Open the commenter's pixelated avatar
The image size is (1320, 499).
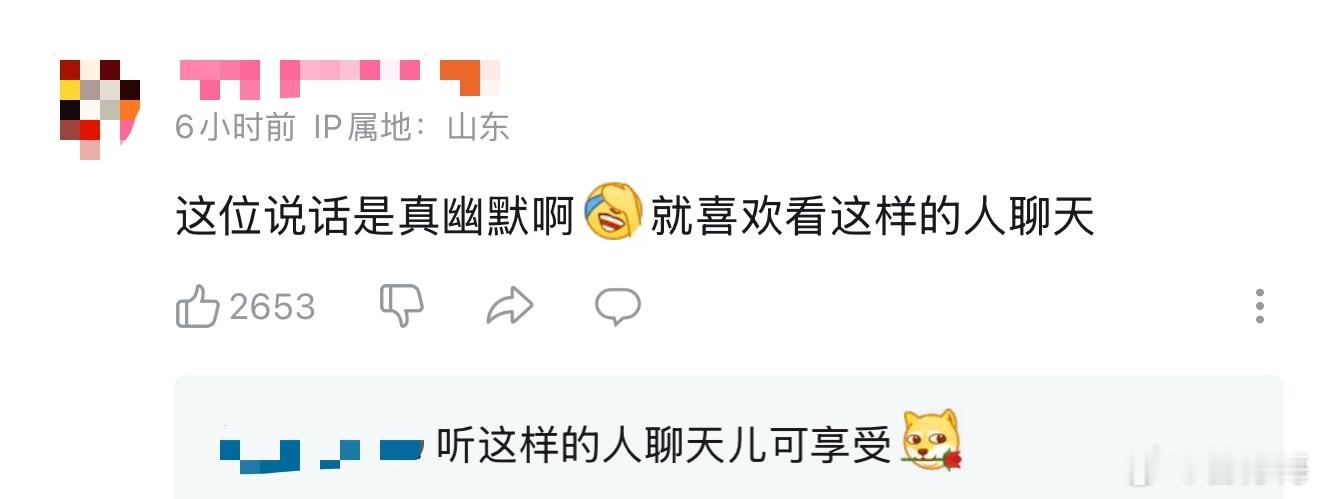click(99, 109)
